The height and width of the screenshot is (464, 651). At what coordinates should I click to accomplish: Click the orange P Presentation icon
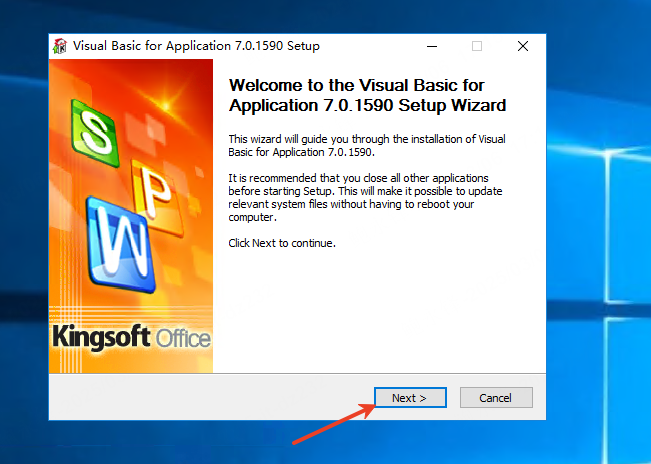[x=157, y=197]
